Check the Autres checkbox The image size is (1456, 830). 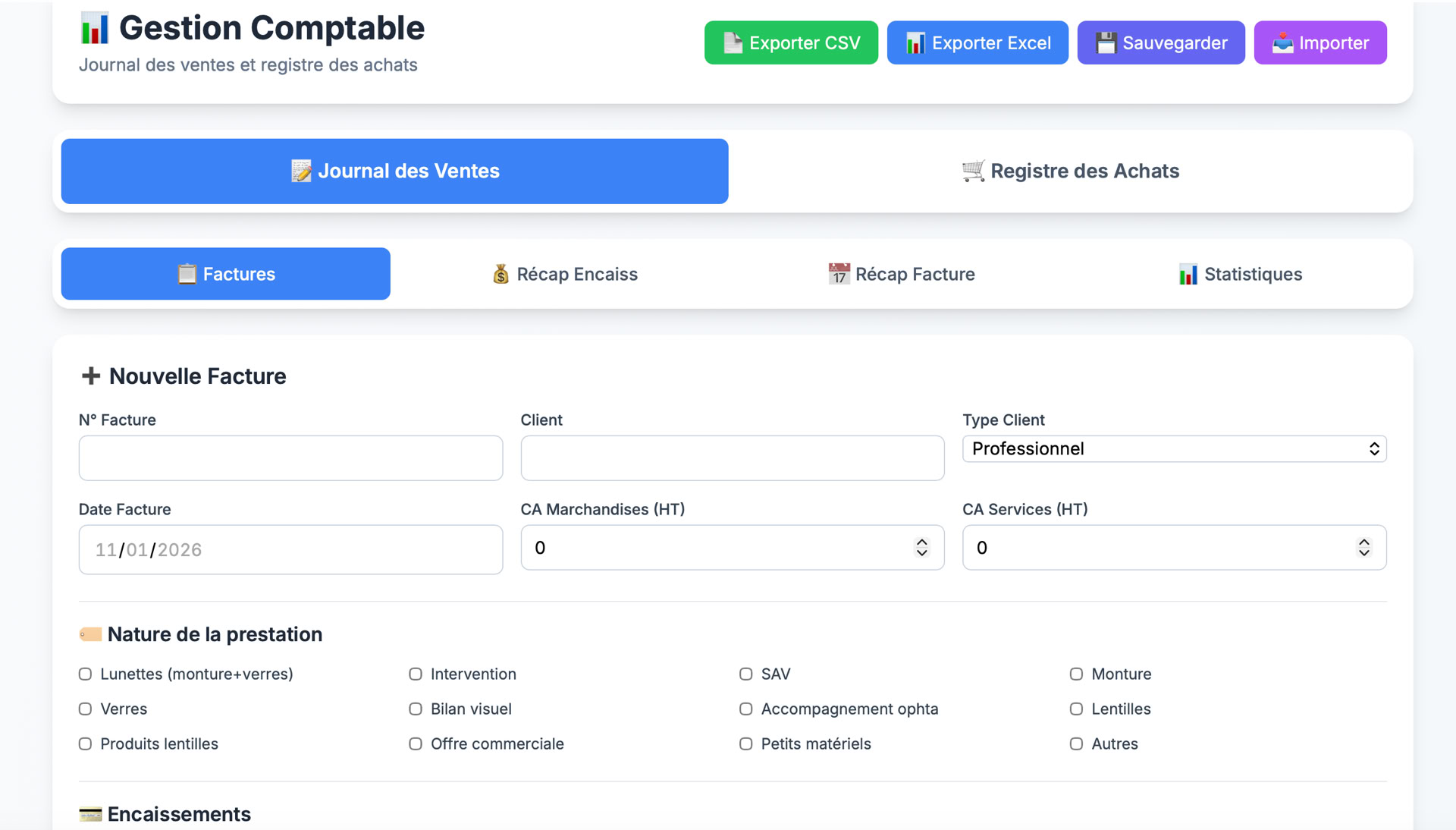(x=1076, y=744)
